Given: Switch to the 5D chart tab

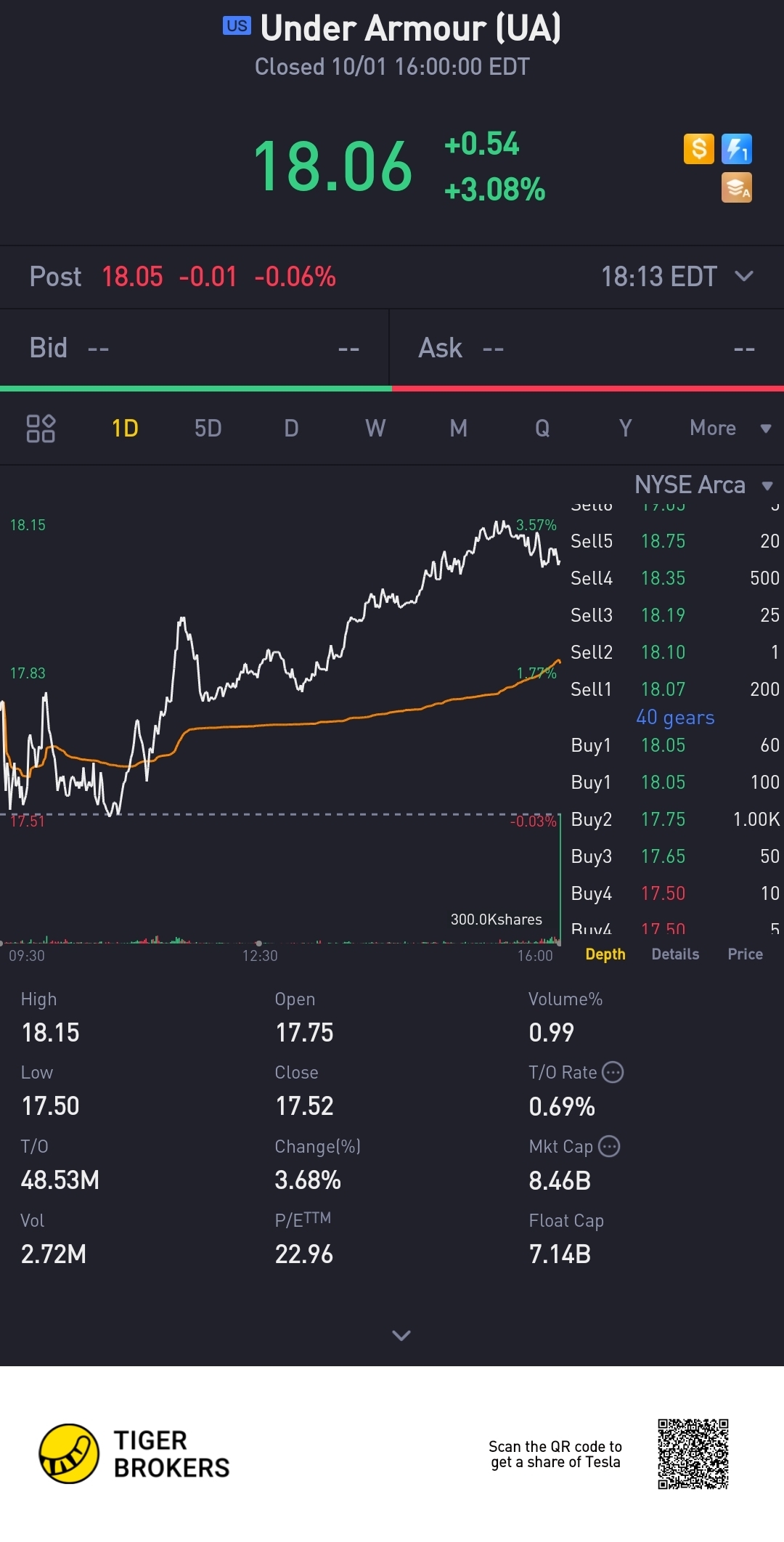Looking at the screenshot, I should tap(208, 429).
